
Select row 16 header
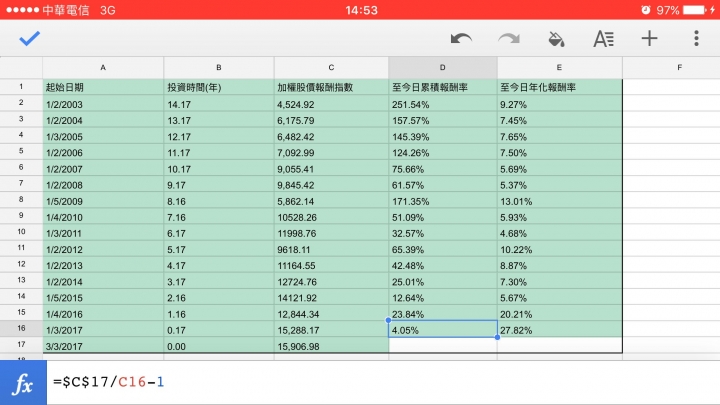(x=21, y=328)
